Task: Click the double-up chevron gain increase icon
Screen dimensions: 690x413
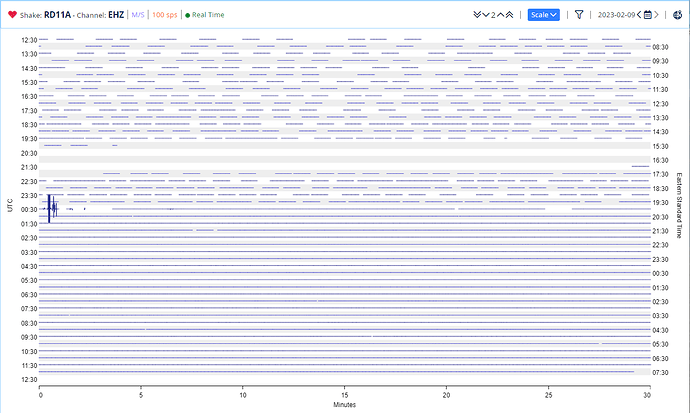Action: tap(509, 15)
